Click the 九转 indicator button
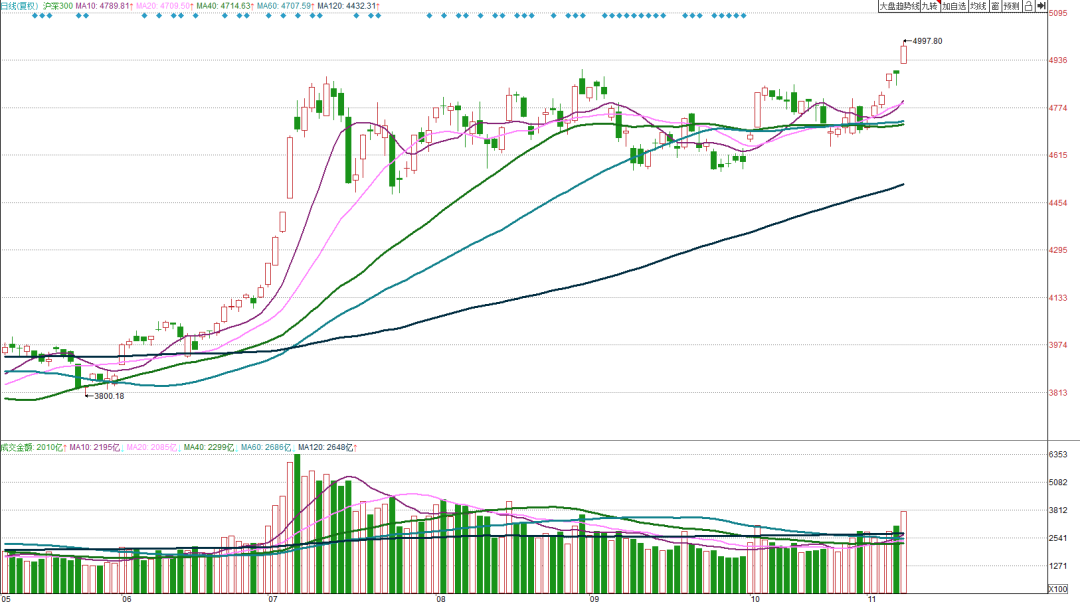 [x=930, y=6]
